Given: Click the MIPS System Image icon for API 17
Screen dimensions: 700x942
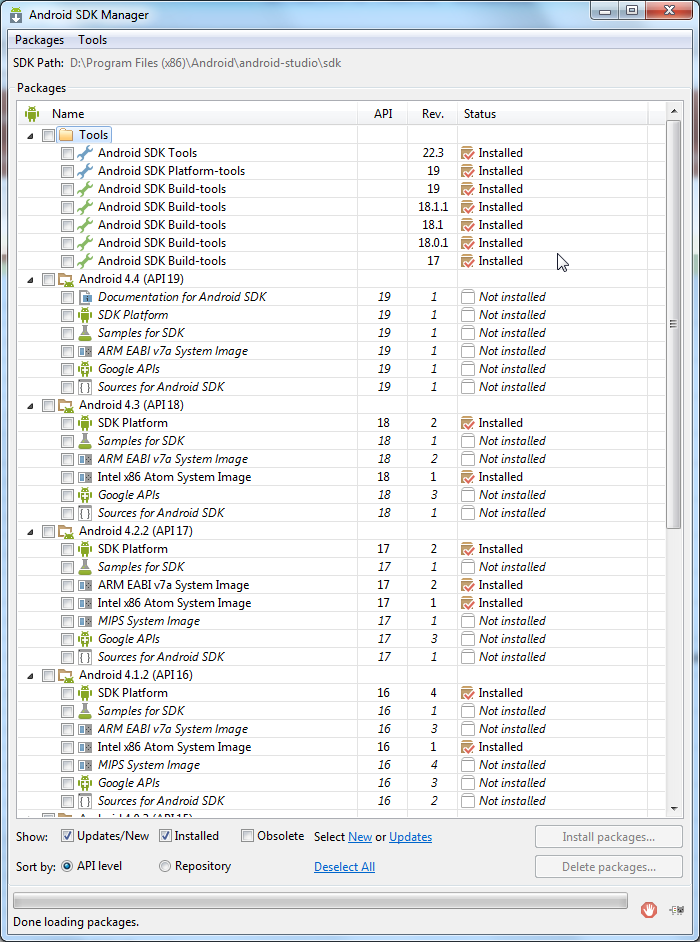Looking at the screenshot, I should [x=85, y=621].
